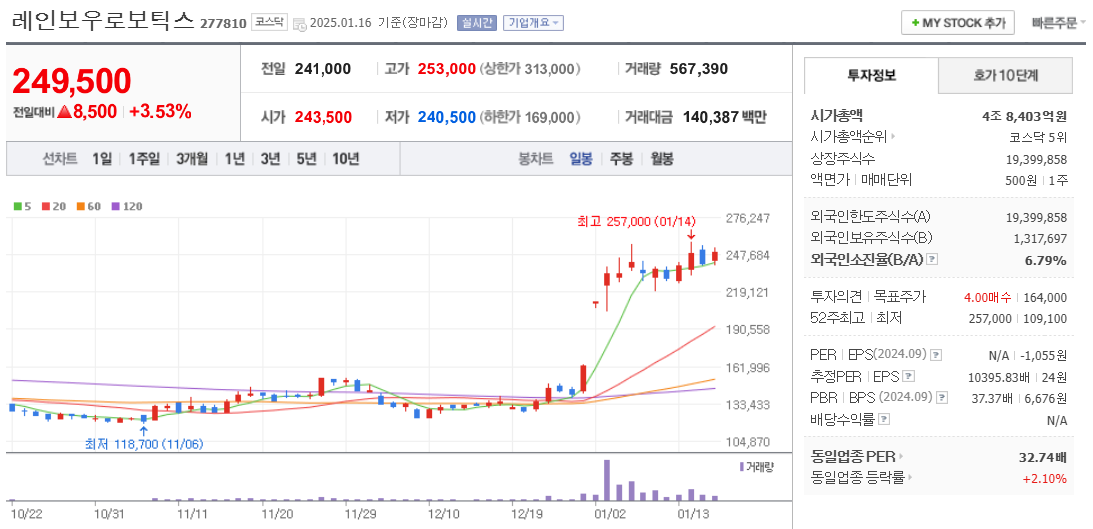The height and width of the screenshot is (529, 1093).
Task: Select the 주봉 weekly candle chart
Action: 621,159
